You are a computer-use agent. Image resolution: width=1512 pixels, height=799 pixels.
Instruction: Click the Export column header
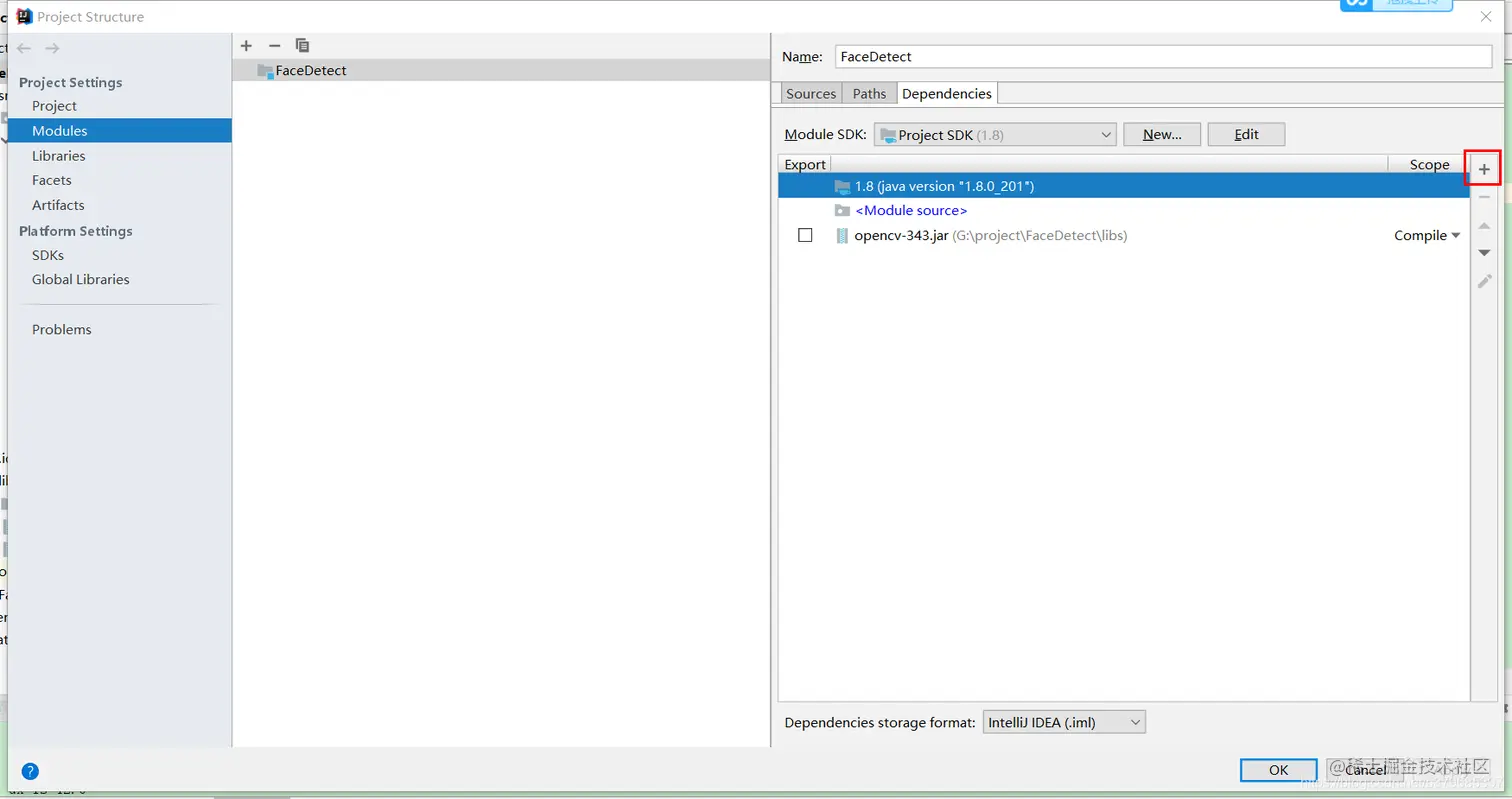tap(805, 165)
